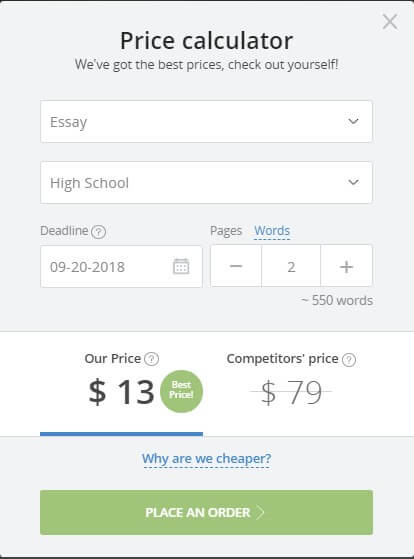The width and height of the screenshot is (414, 559).
Task: Increase page count with plus button
Action: [x=346, y=266]
